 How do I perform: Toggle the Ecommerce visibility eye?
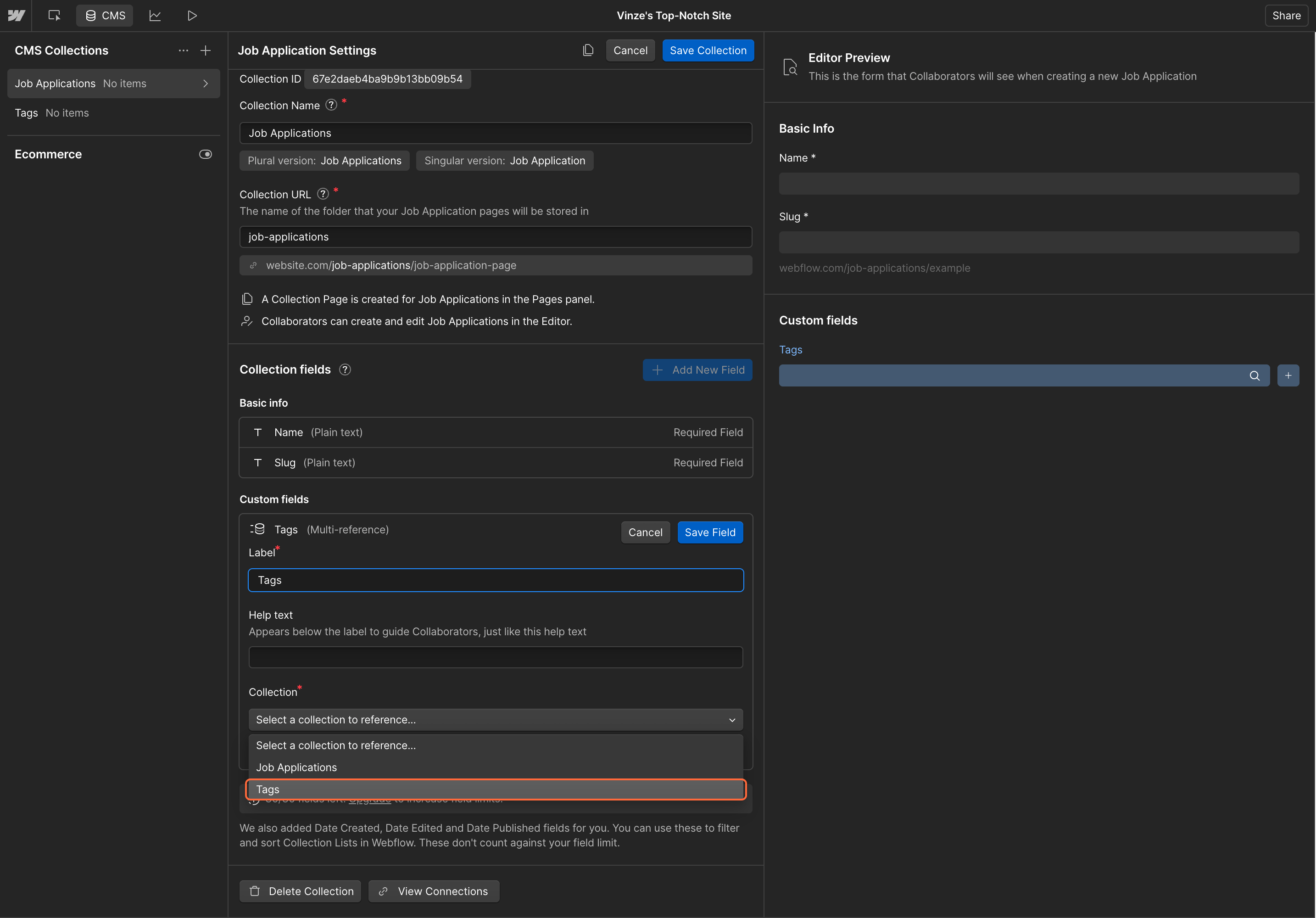205,154
